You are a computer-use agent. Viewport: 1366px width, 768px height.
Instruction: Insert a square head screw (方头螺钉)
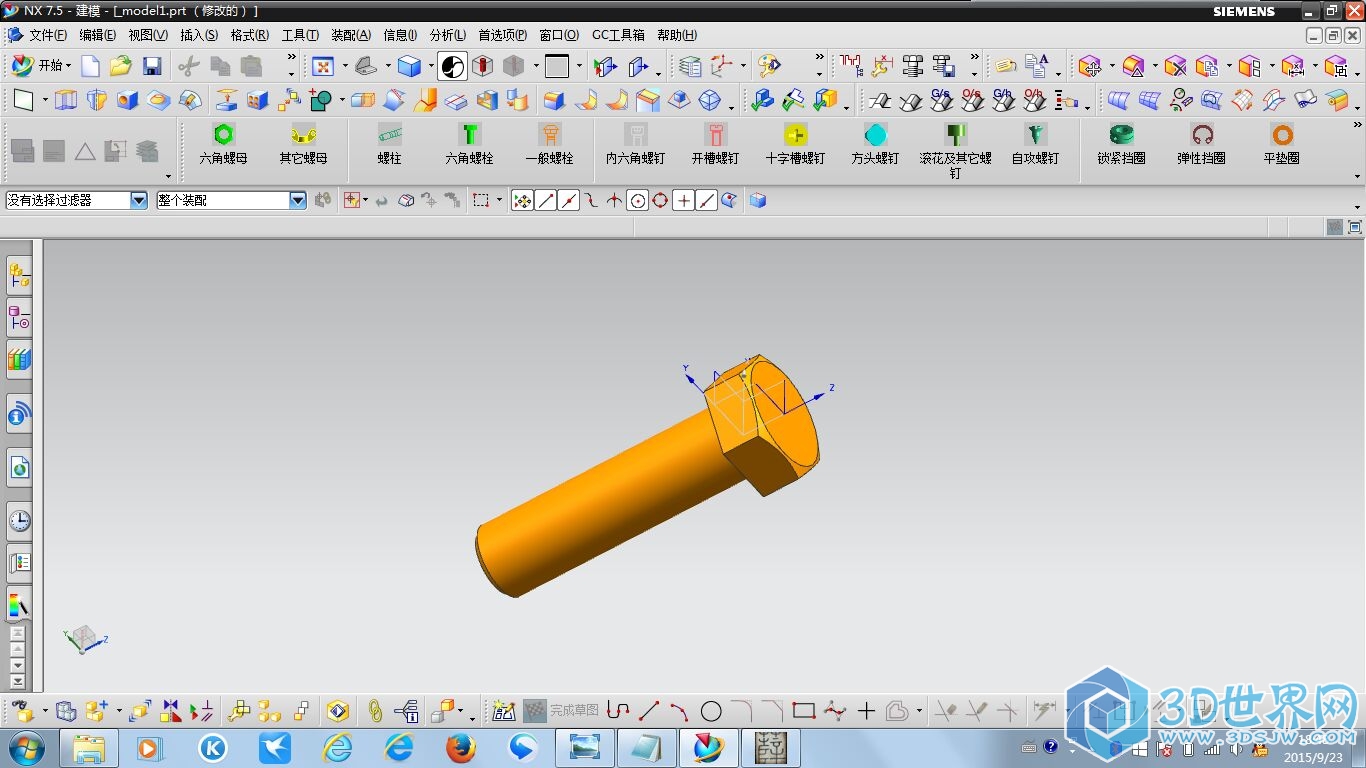pyautogui.click(x=875, y=145)
